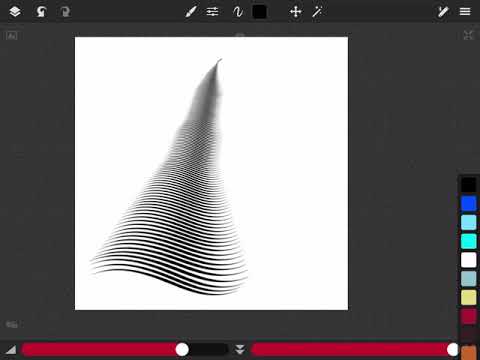
Task: Toggle the fullscreen expand icon
Action: (x=468, y=35)
